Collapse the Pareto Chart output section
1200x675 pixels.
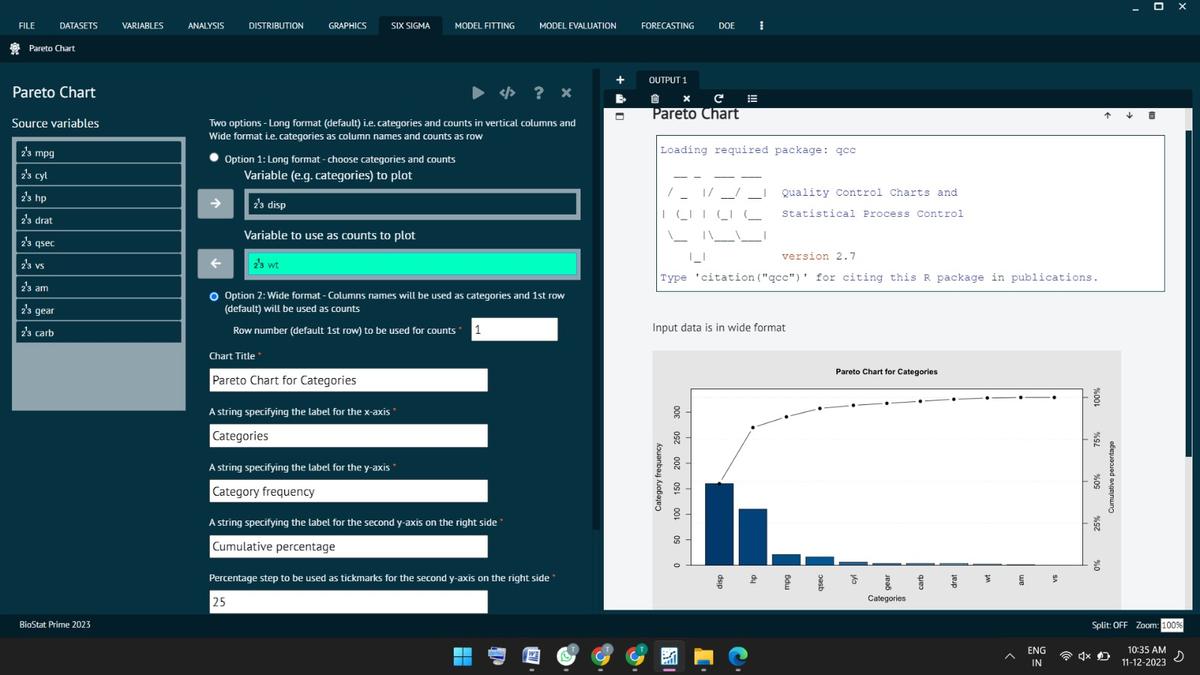[x=620, y=115]
